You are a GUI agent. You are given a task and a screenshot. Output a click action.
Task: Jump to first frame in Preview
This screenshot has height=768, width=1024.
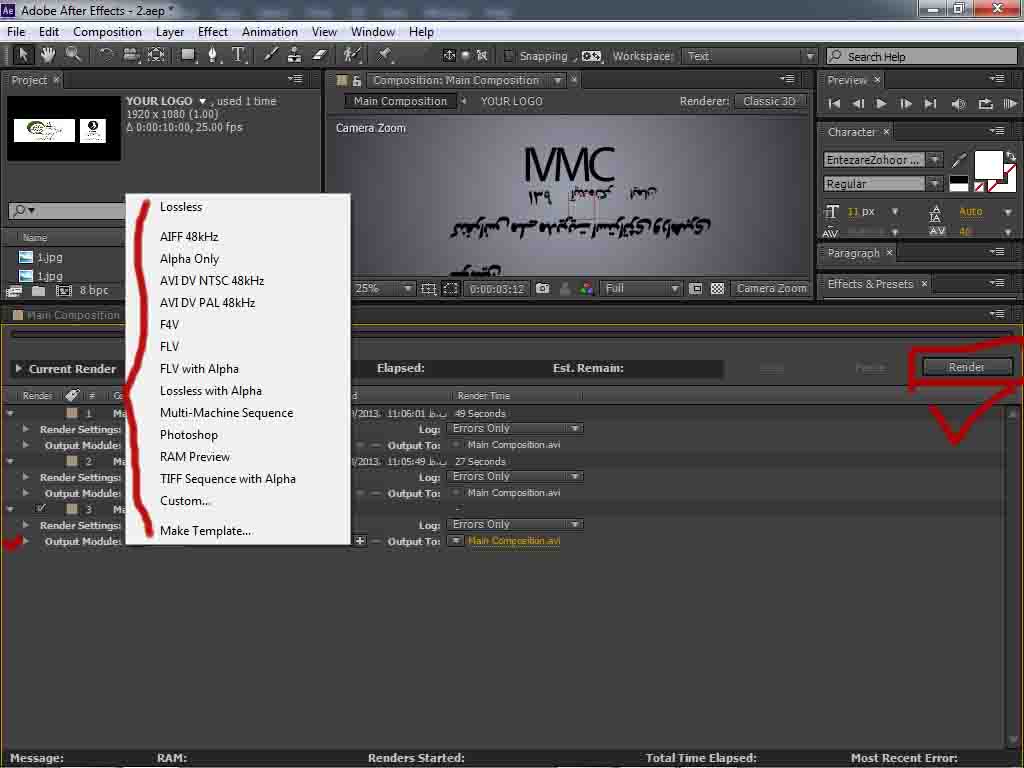point(834,104)
